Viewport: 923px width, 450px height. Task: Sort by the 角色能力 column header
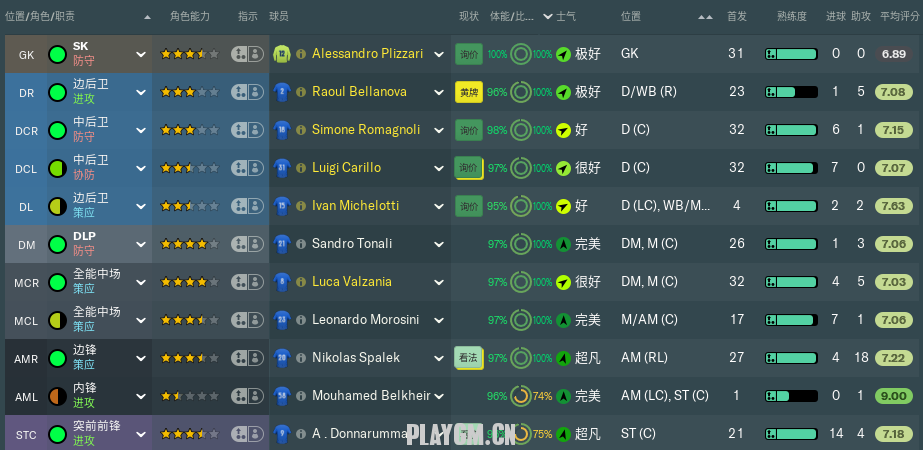(x=189, y=17)
